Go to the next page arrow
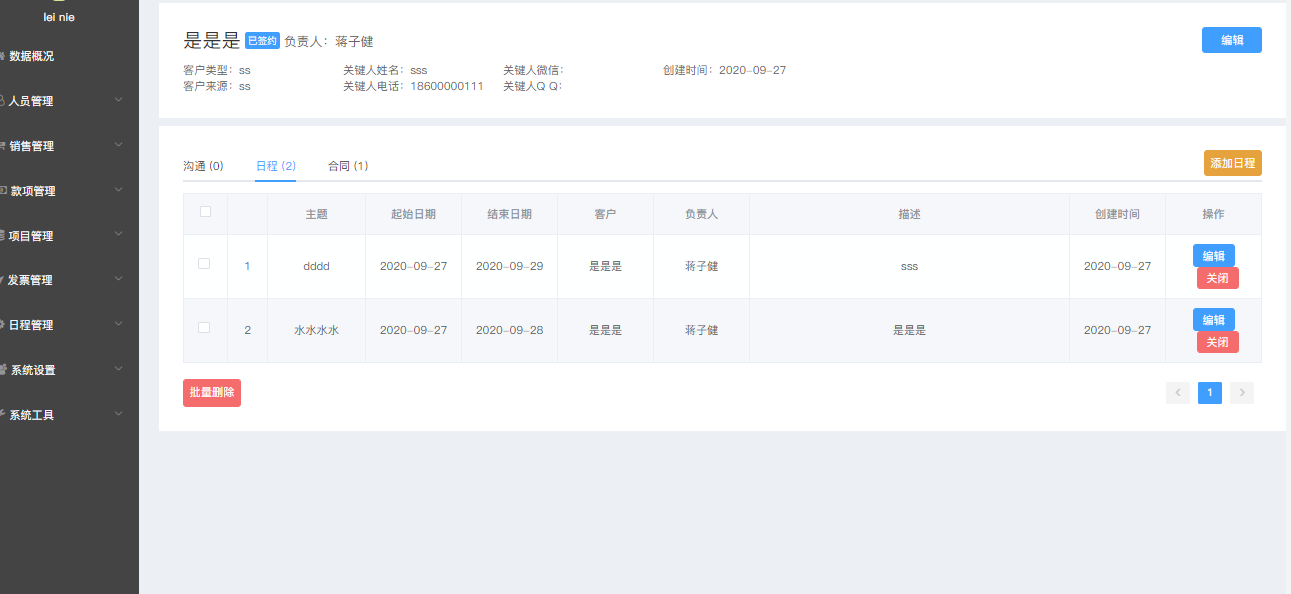 [x=1242, y=393]
